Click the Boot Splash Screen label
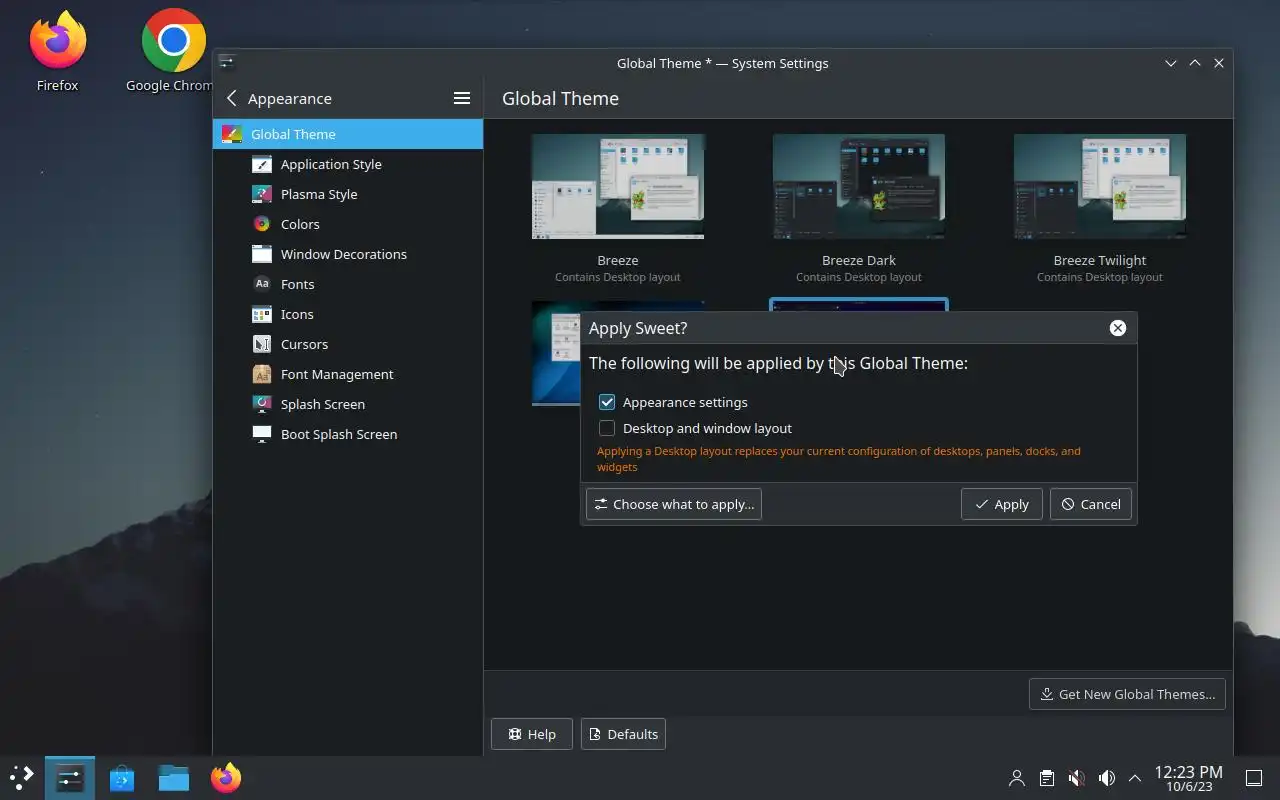 coord(339,434)
